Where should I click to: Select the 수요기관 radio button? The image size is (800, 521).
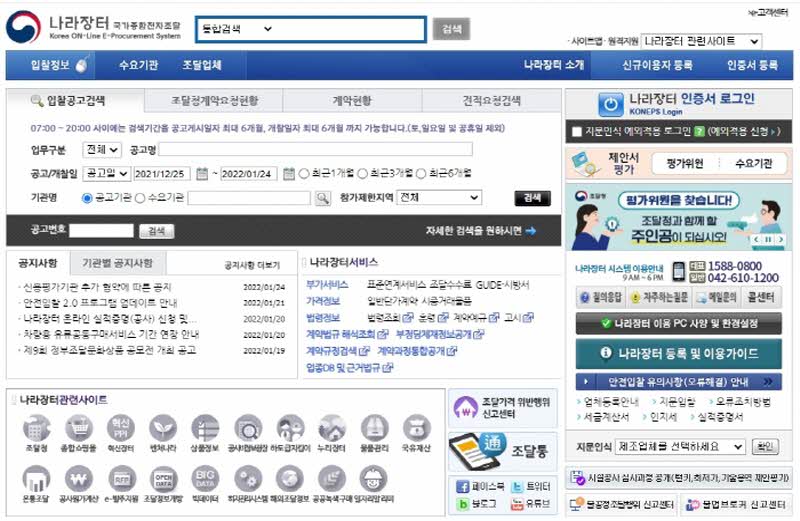pos(140,198)
